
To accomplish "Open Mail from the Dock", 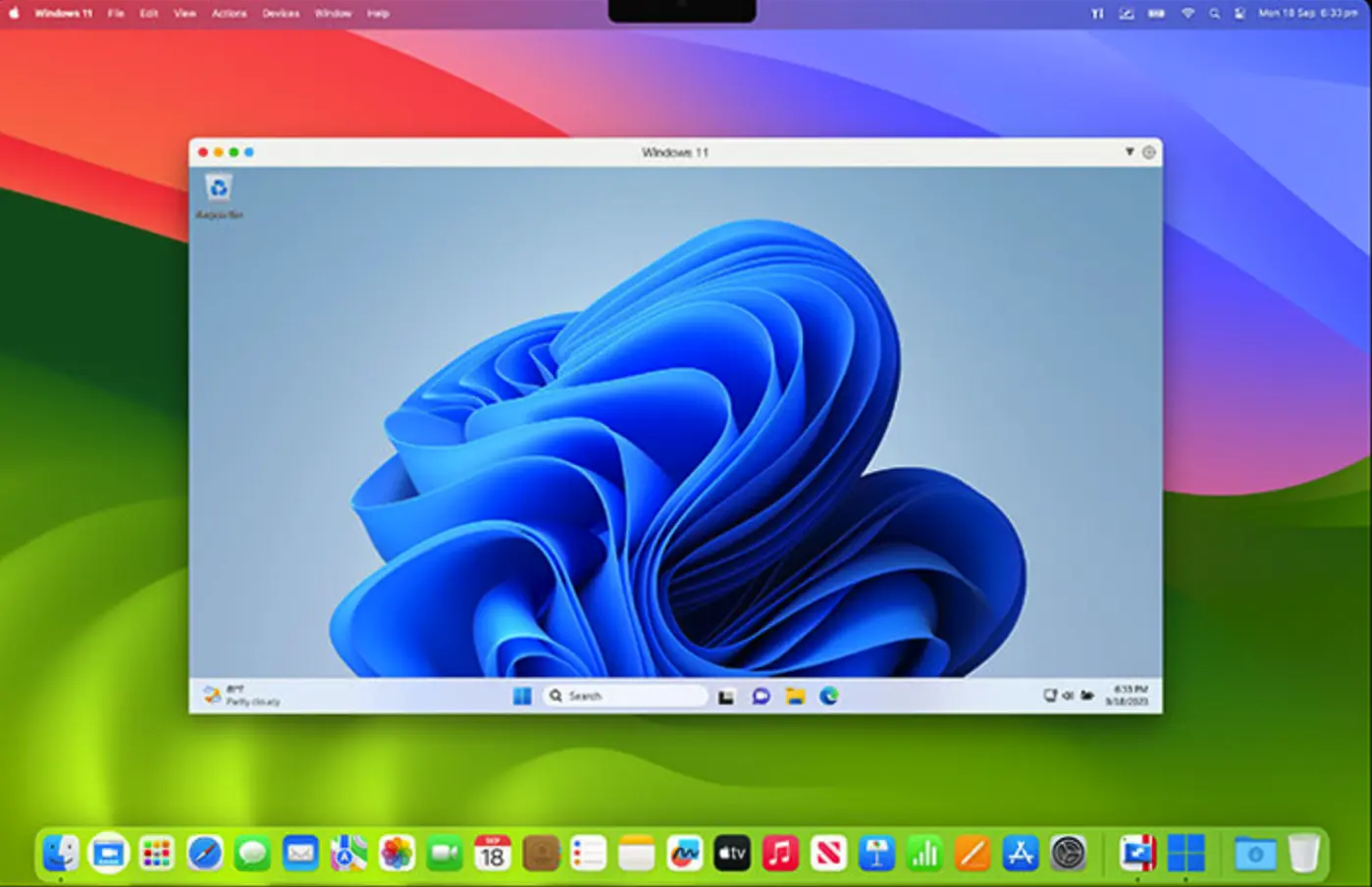I will (x=300, y=853).
